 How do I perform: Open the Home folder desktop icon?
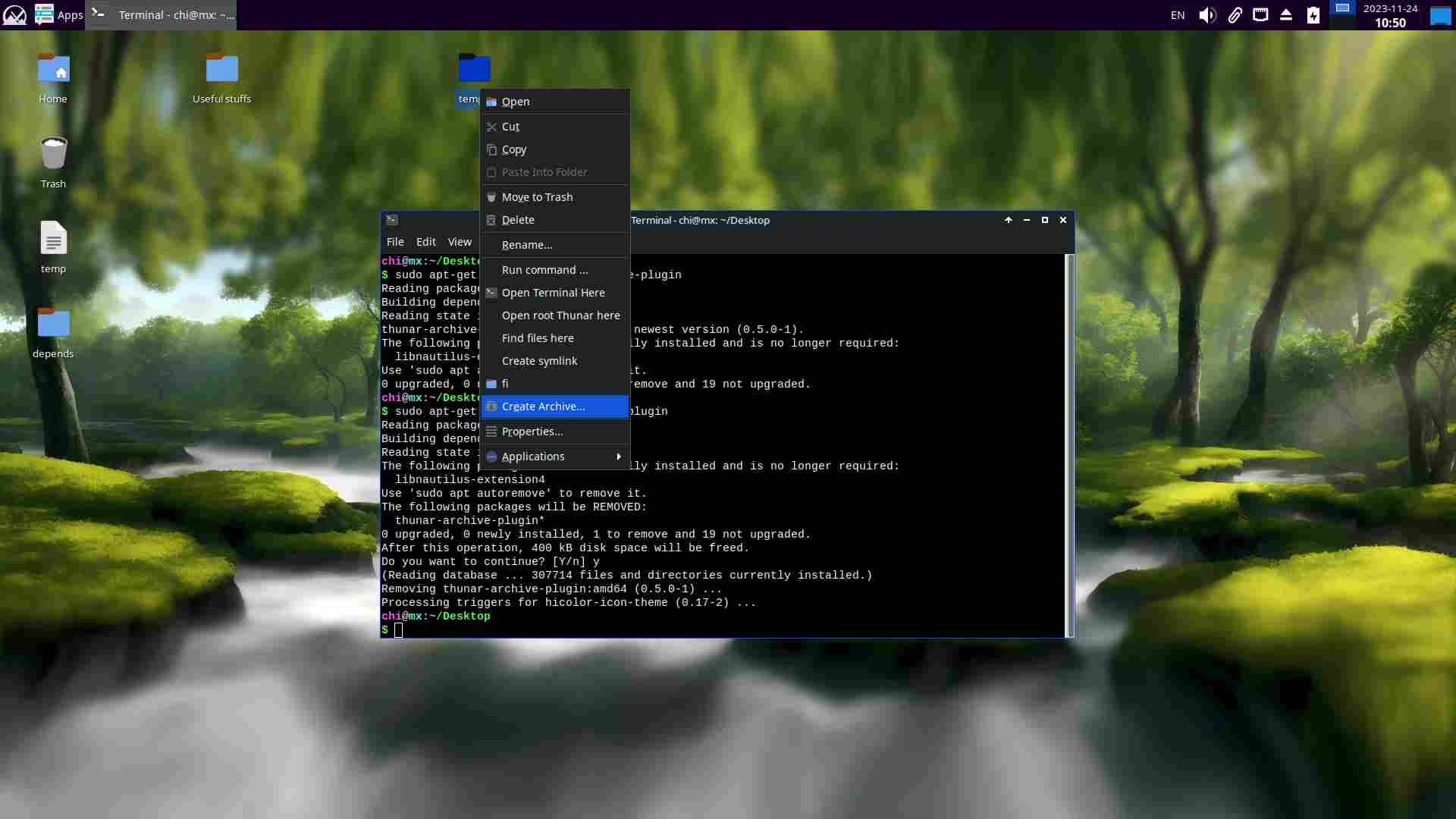coord(53,70)
